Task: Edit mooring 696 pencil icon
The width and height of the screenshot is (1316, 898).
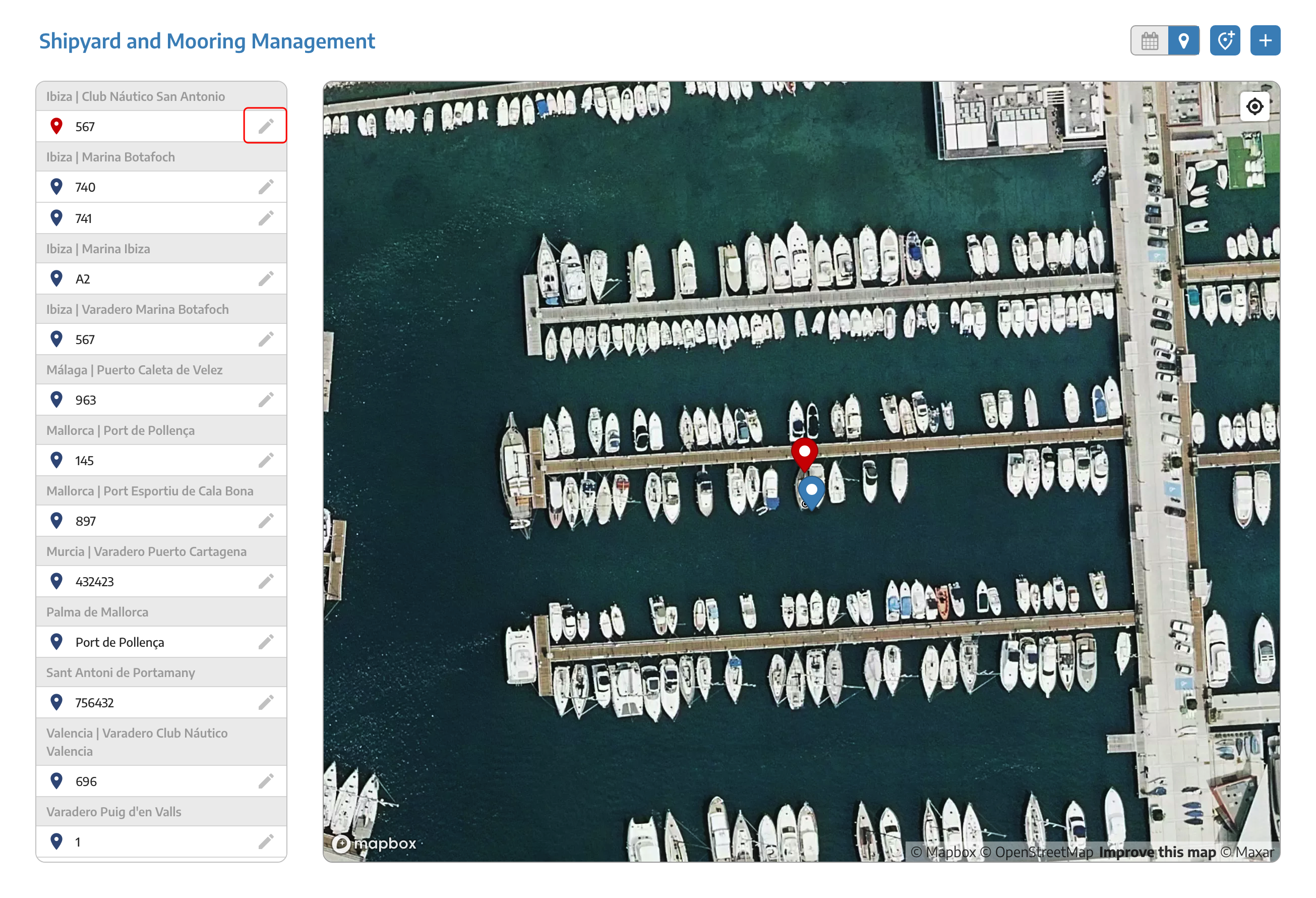Action: pyautogui.click(x=266, y=782)
